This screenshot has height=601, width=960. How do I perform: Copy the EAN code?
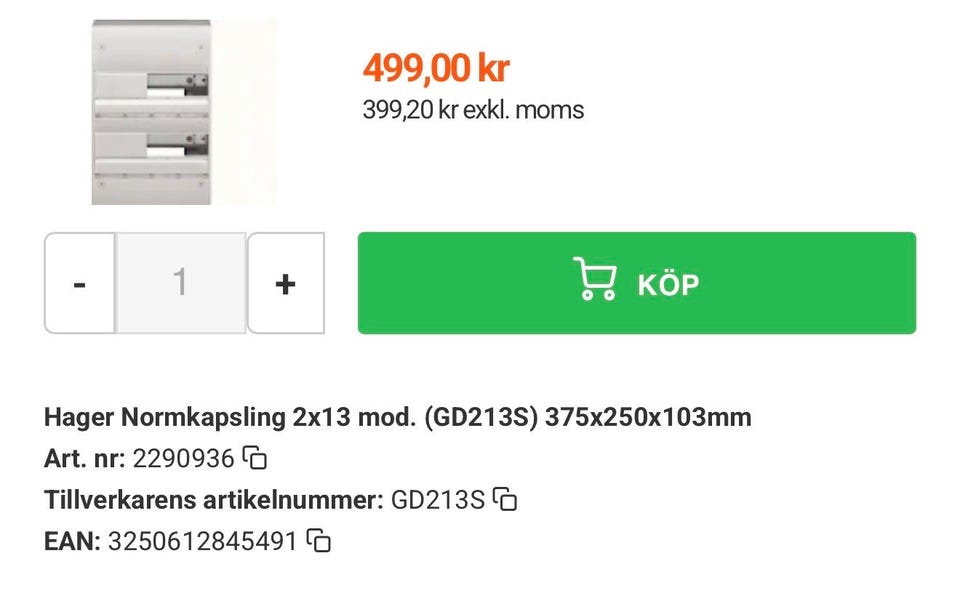coord(319,541)
